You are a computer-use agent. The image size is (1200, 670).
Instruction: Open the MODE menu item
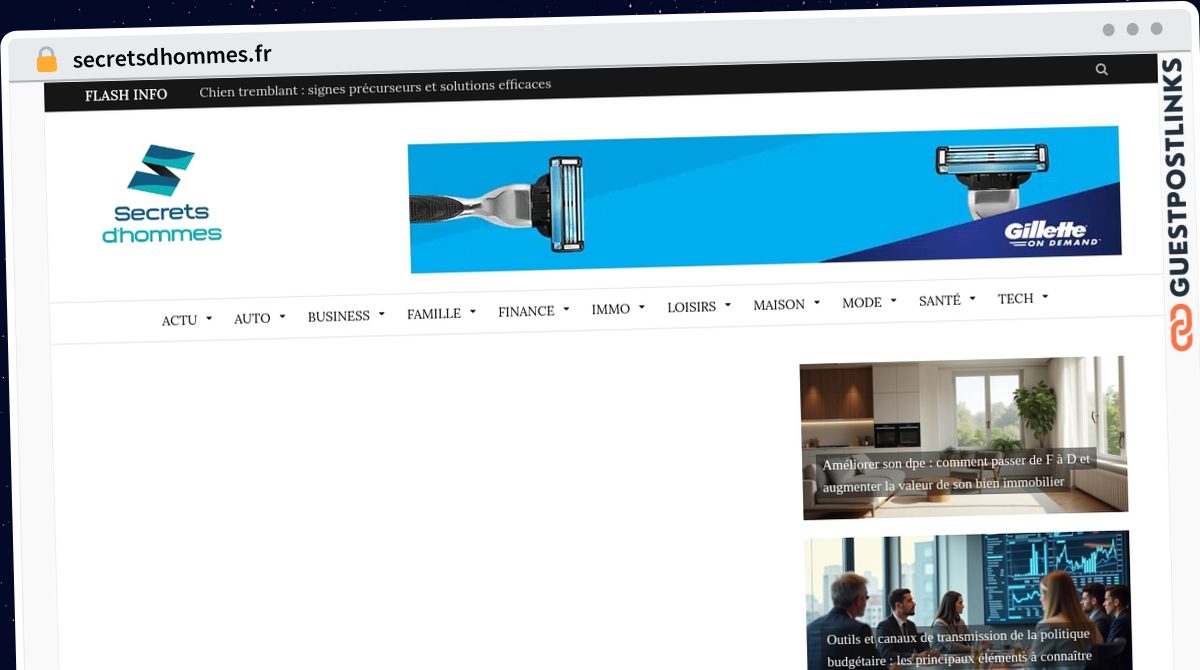(x=861, y=302)
